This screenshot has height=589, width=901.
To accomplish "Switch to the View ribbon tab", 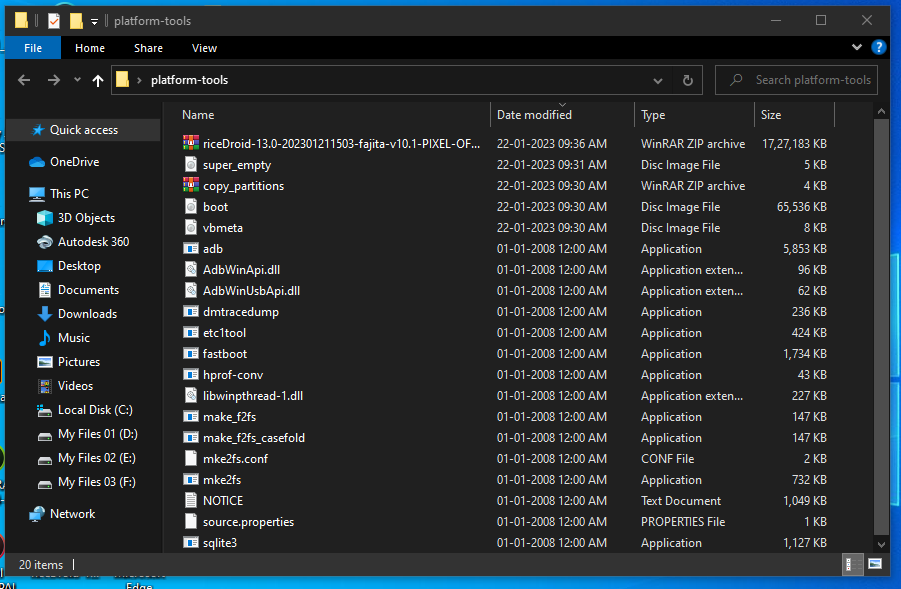I will pyautogui.click(x=204, y=48).
